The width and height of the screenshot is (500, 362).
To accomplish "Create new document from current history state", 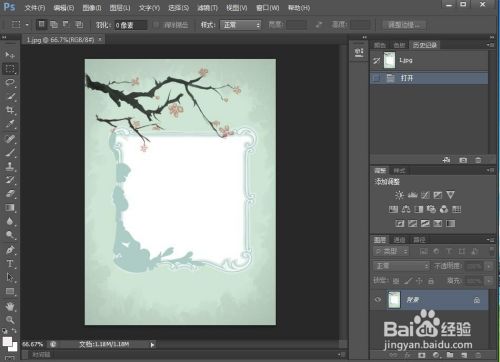I will tap(446, 160).
